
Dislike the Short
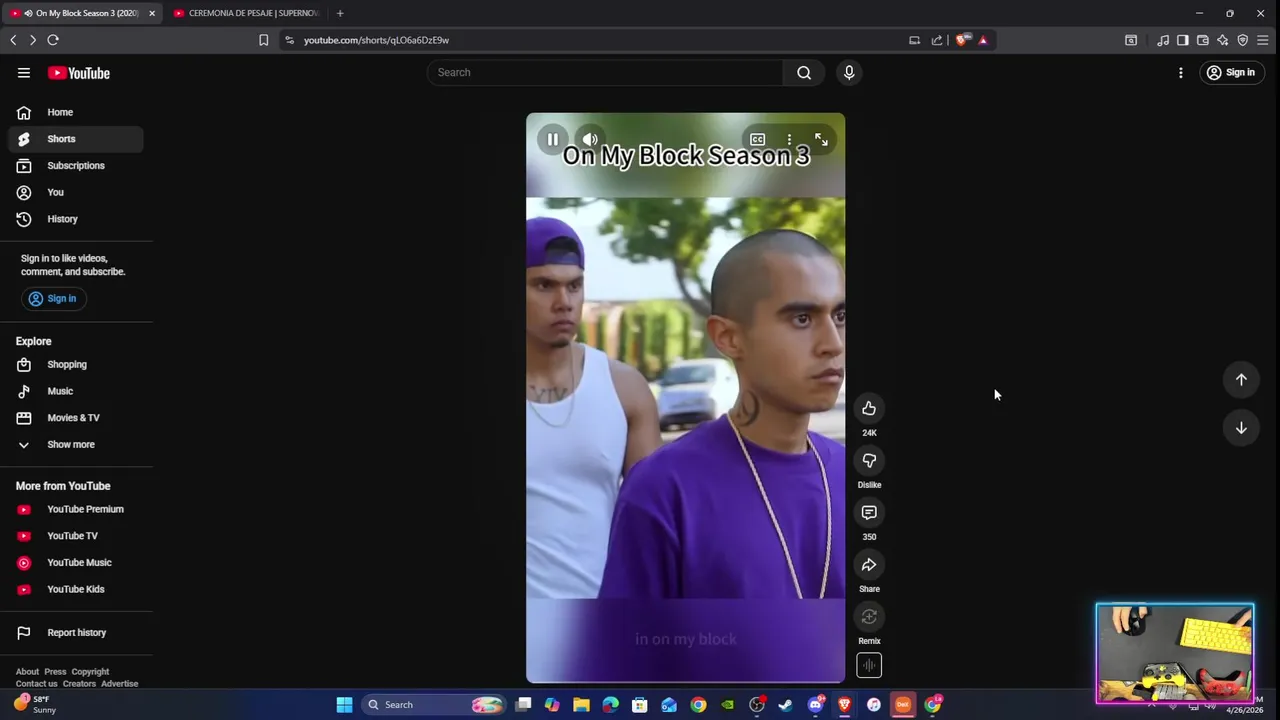[869, 460]
